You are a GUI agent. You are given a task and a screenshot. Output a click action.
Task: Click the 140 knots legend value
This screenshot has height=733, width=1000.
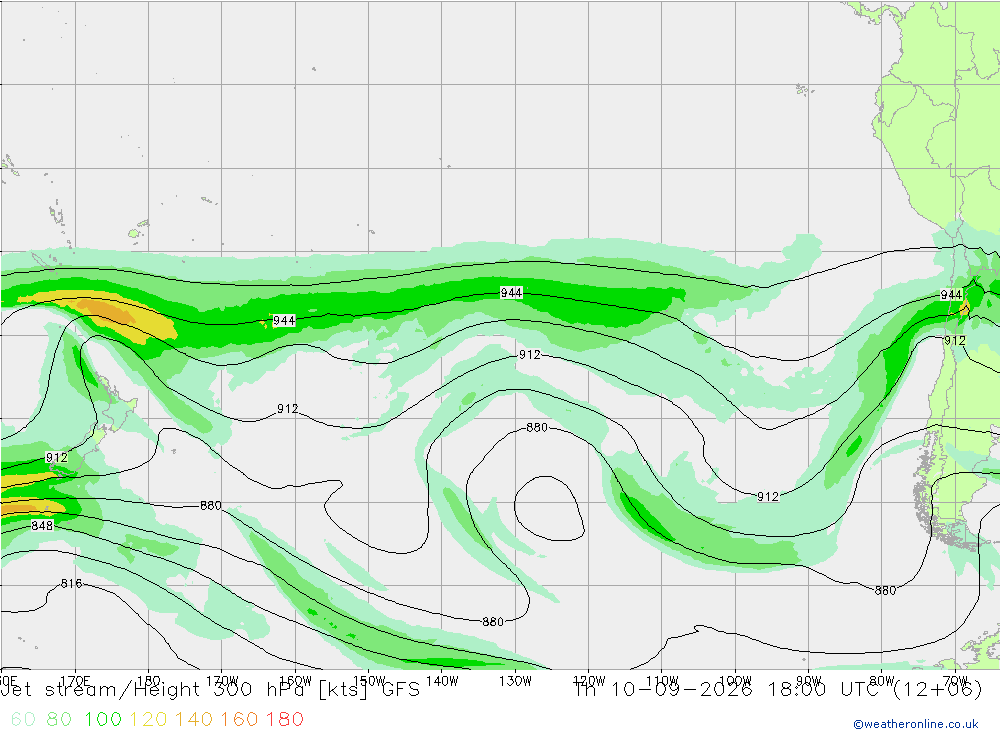194,720
